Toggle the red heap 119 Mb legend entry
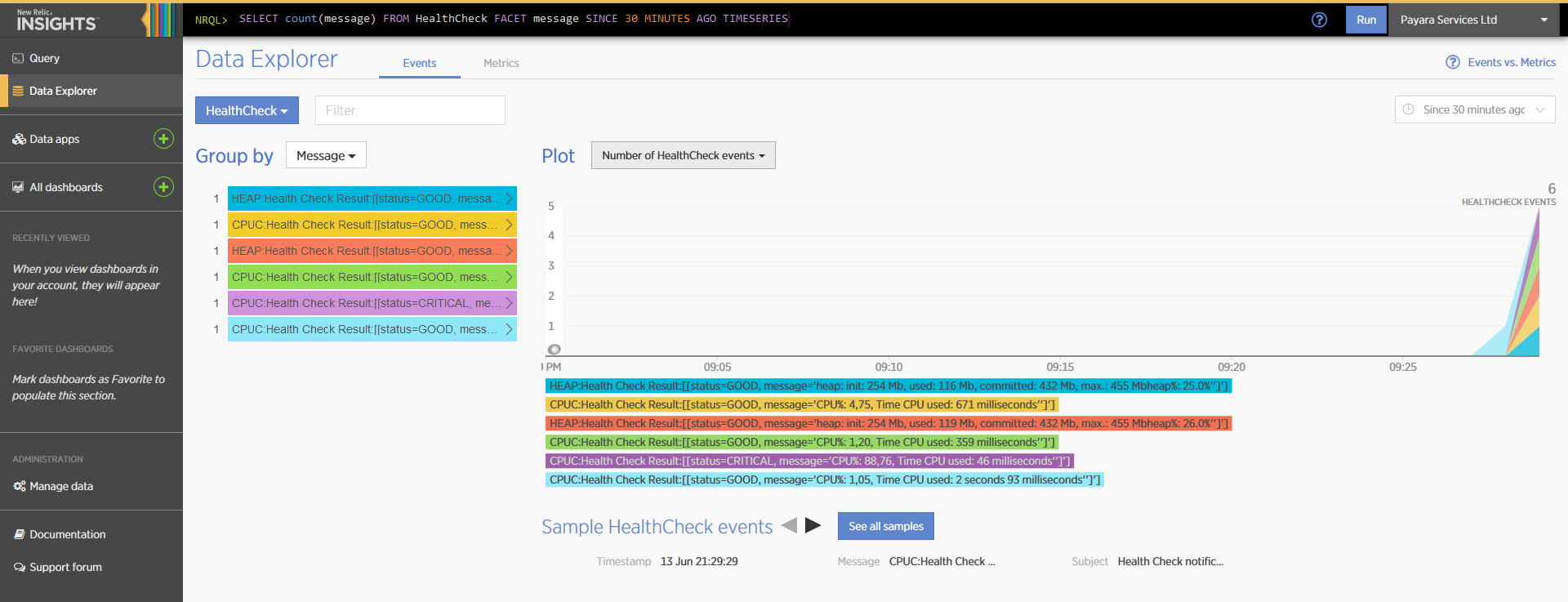1568x602 pixels. [888, 423]
